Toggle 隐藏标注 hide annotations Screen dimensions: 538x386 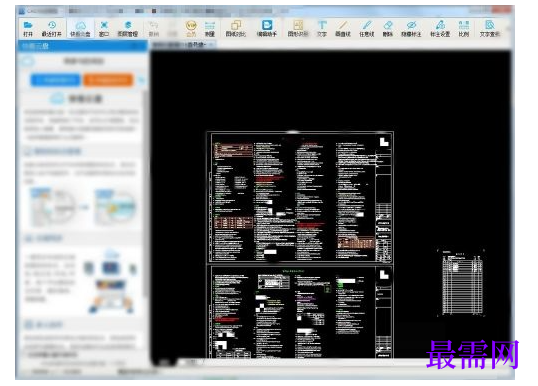coord(411,28)
